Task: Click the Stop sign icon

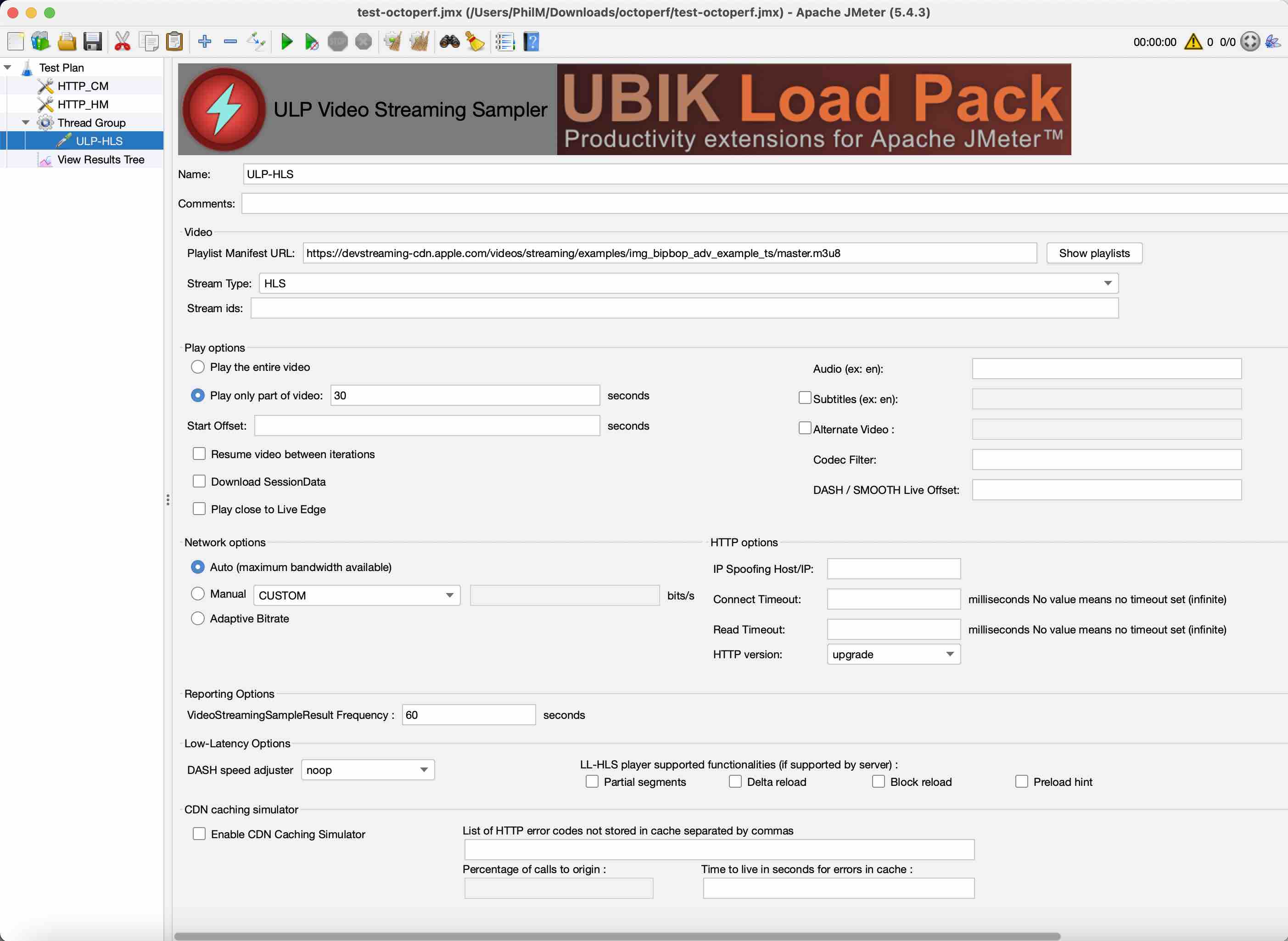Action: point(338,42)
